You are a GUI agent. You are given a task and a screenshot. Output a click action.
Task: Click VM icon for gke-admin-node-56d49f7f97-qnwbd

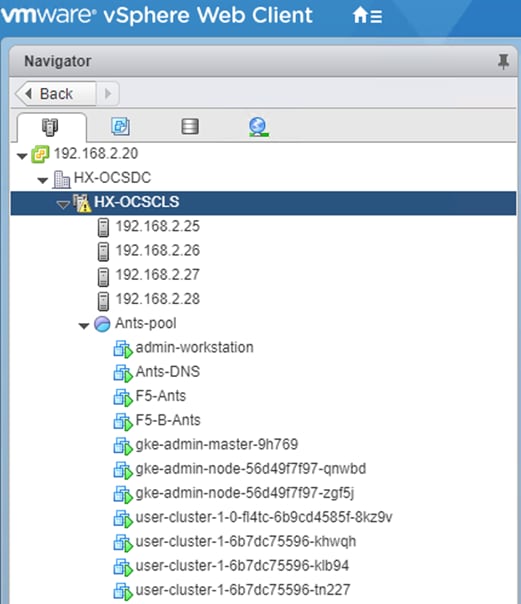[123, 470]
